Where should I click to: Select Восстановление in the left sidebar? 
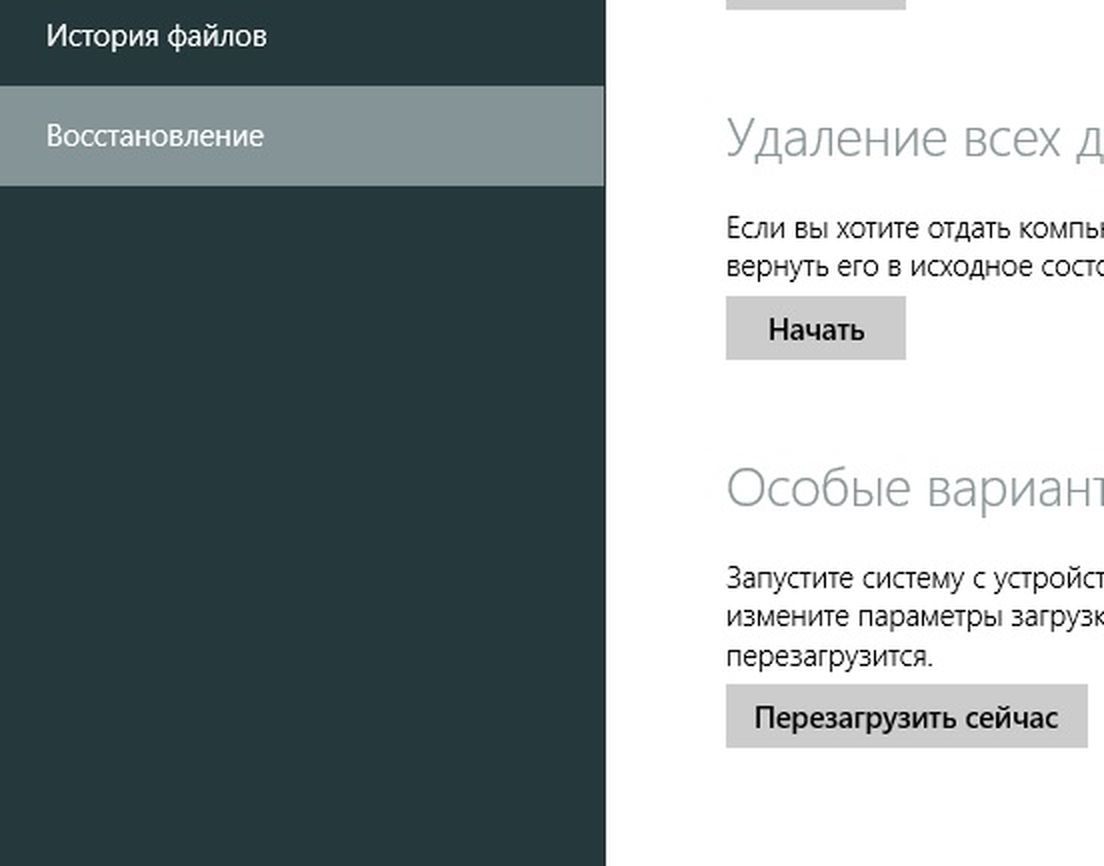155,136
